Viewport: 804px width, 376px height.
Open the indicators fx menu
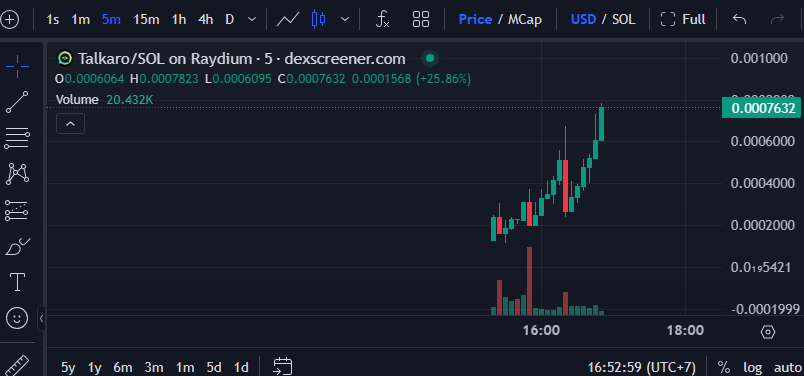383,20
